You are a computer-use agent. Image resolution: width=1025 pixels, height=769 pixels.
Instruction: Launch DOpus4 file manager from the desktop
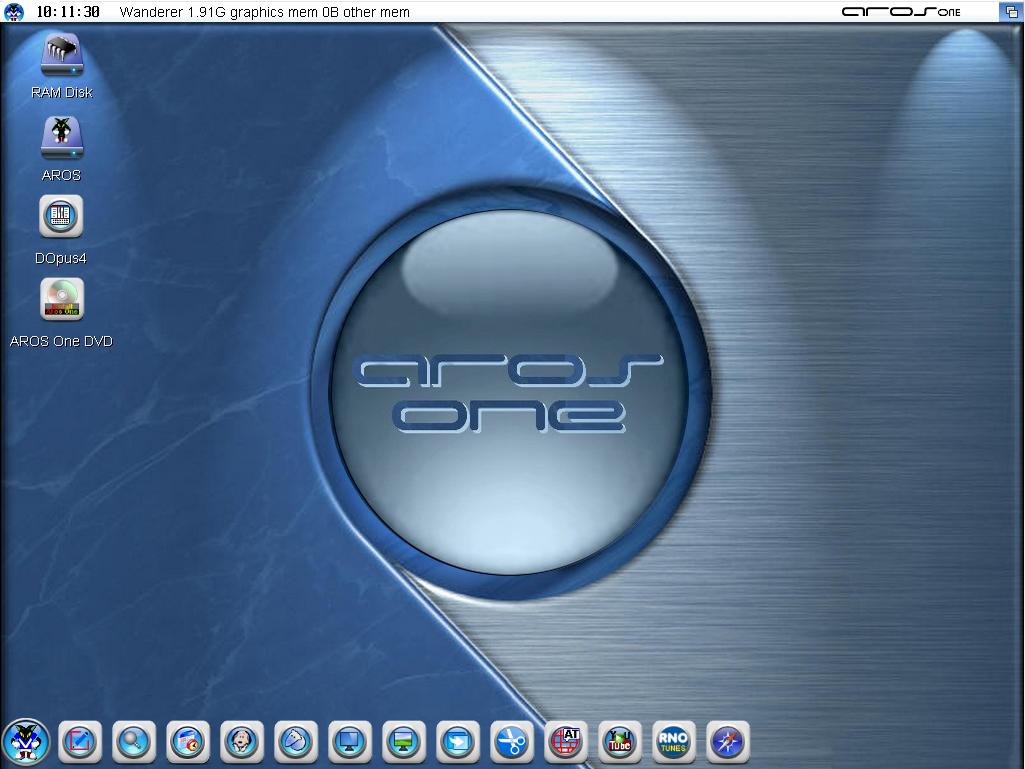coord(61,217)
